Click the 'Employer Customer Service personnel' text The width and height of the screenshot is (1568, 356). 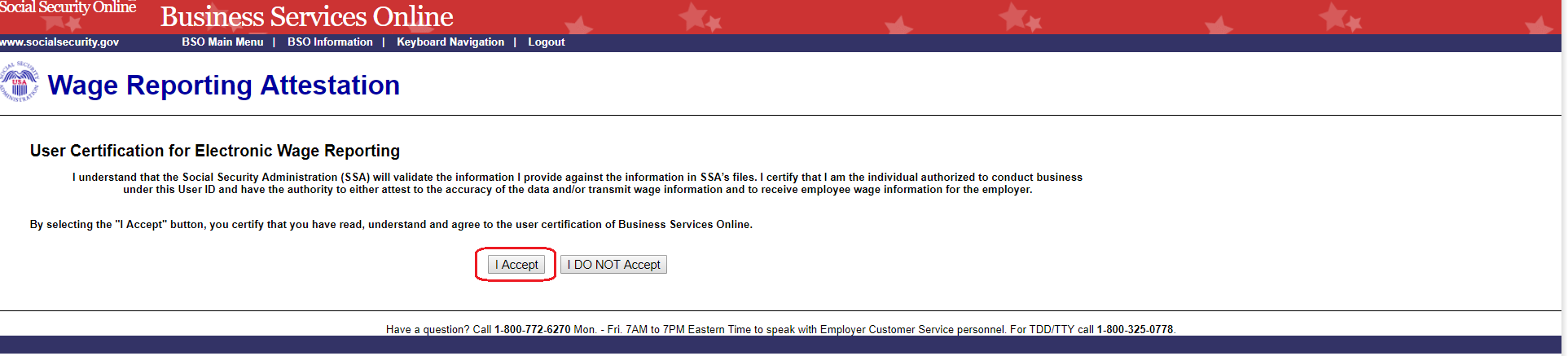click(x=913, y=330)
